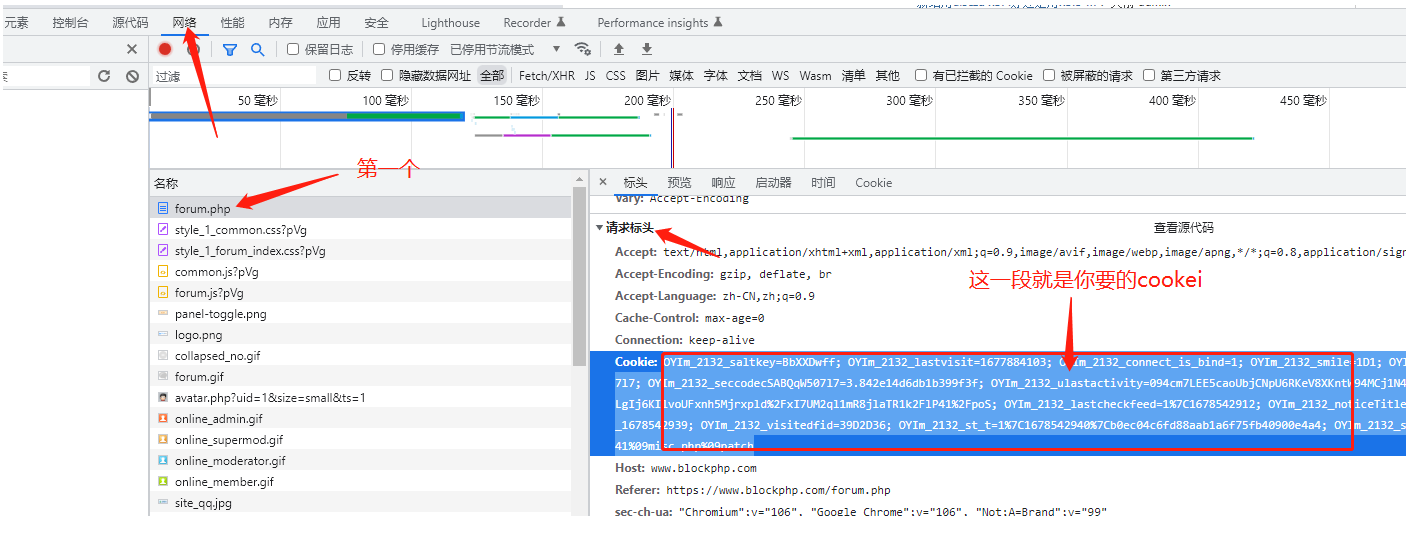Check the 停用缓存 checkbox
Image resolution: width=1408 pixels, height=542 pixels.
coord(379,49)
